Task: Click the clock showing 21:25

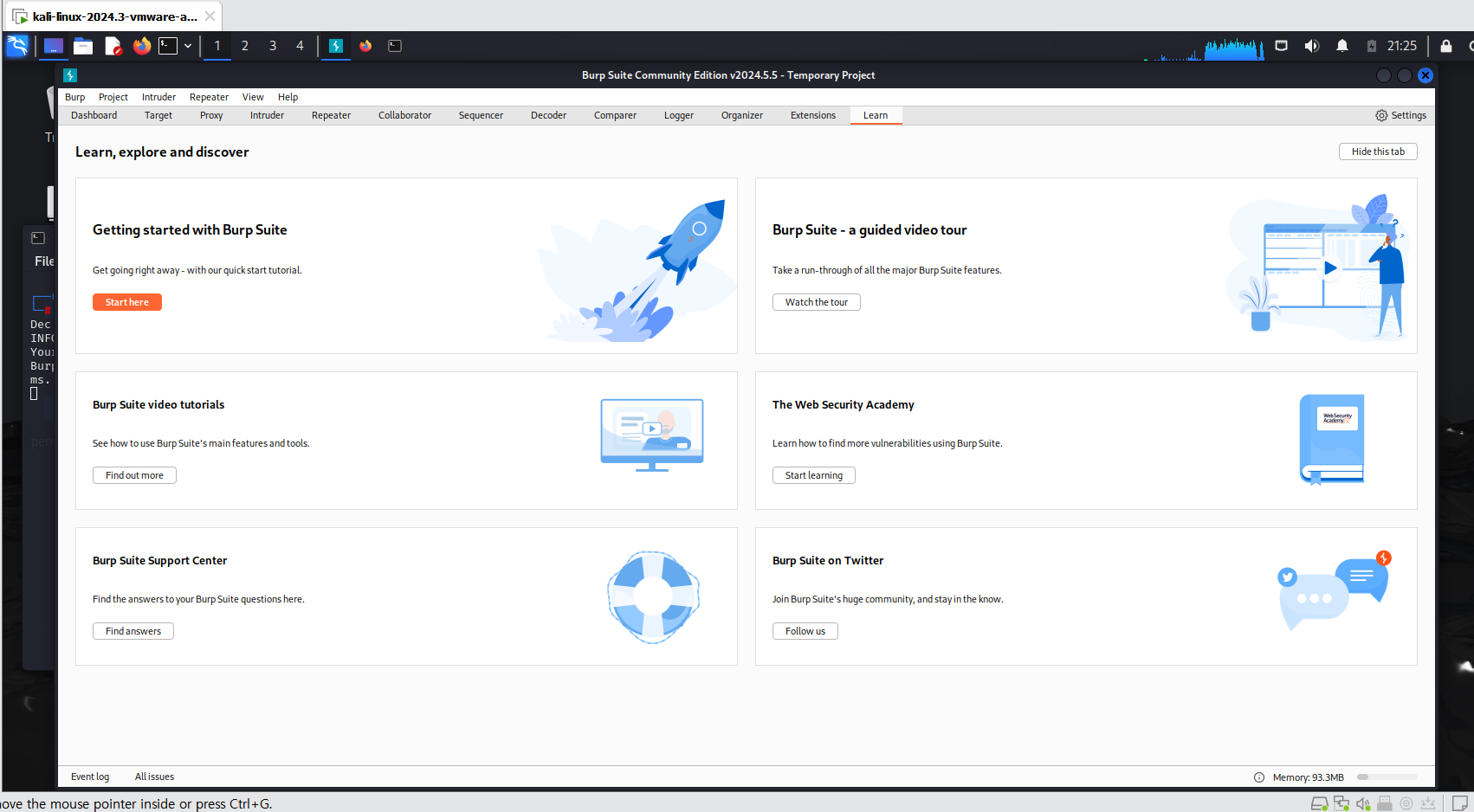Action: 1402,46
